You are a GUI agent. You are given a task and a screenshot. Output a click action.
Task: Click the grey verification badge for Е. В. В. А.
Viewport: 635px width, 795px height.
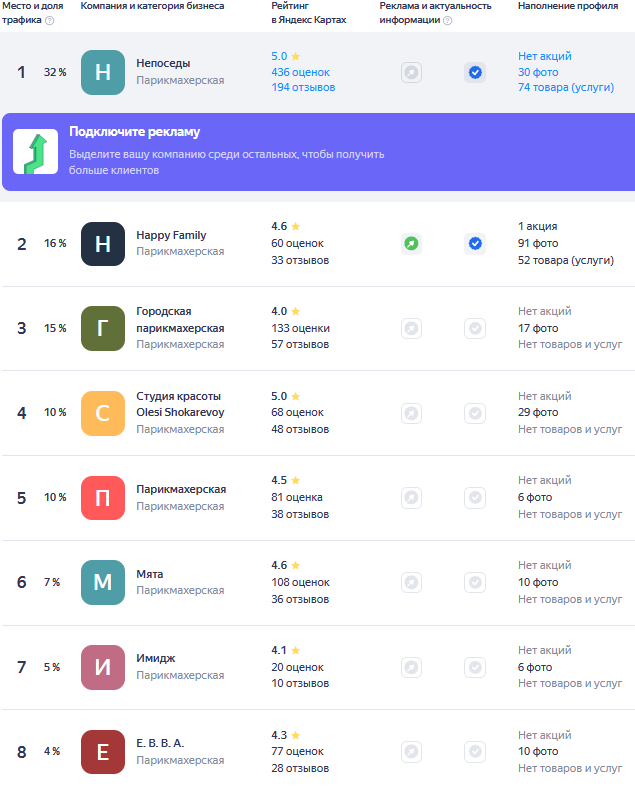click(x=475, y=752)
